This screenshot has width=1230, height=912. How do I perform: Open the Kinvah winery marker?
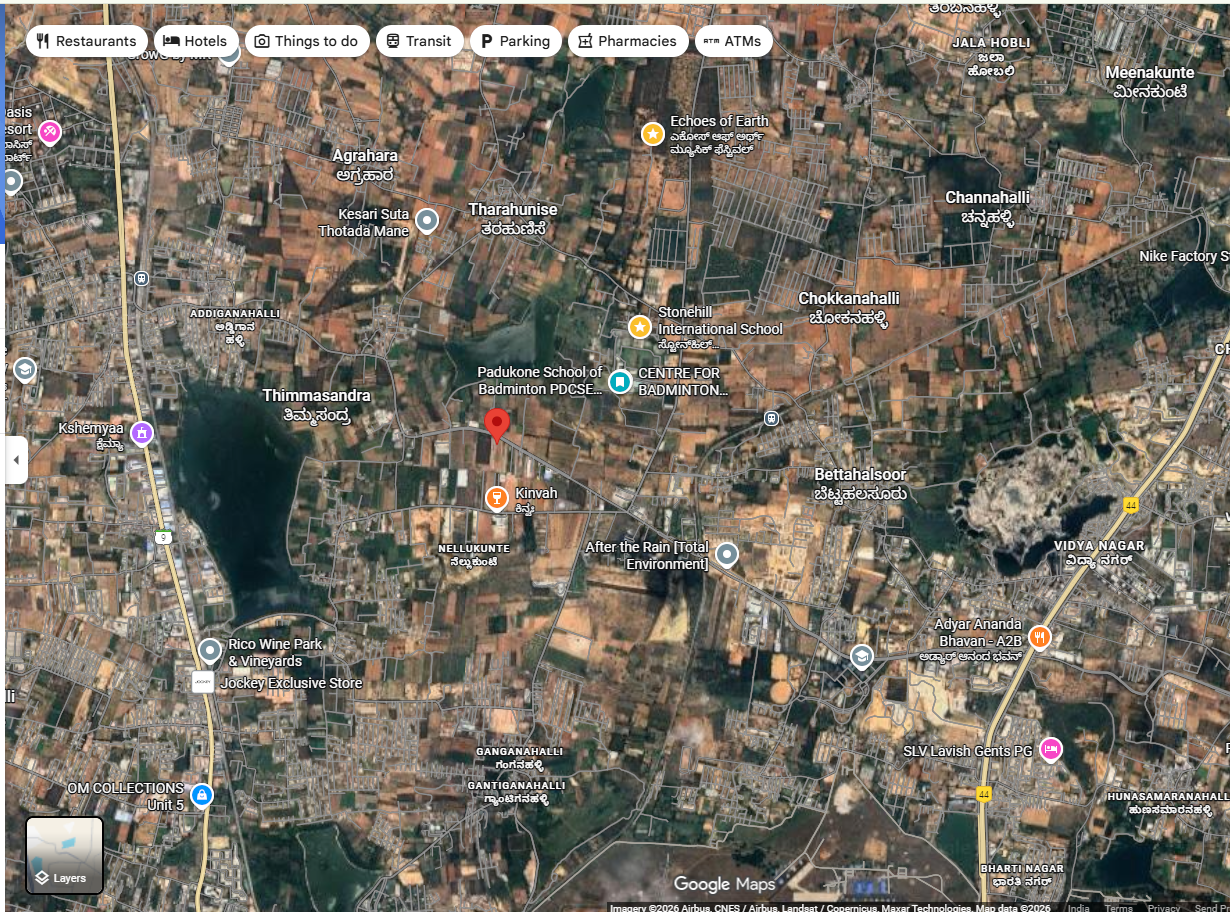(x=496, y=498)
